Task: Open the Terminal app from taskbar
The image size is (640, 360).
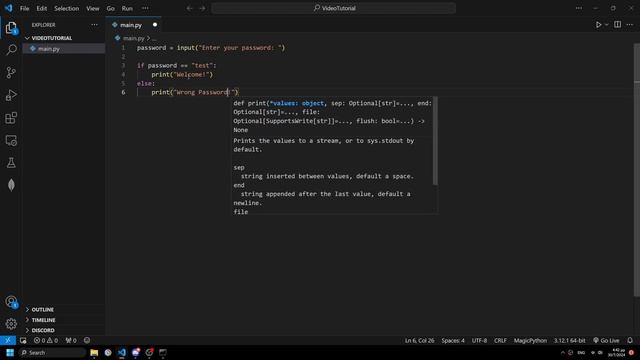Action: 163,352
